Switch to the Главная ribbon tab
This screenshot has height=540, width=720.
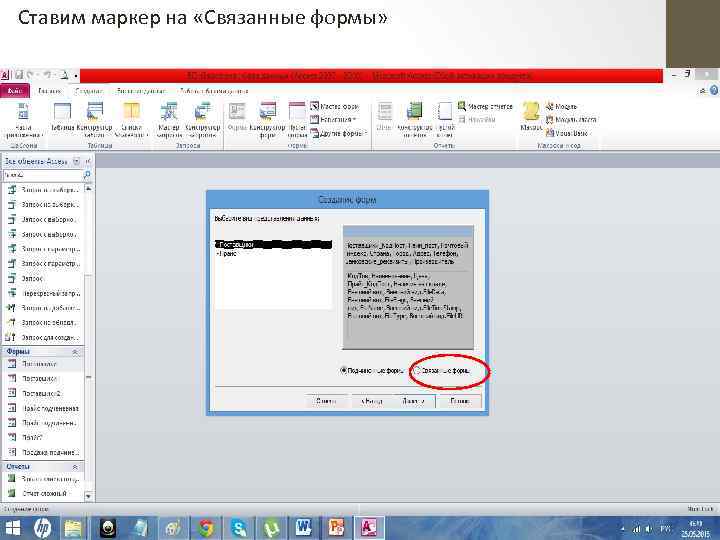(x=50, y=91)
